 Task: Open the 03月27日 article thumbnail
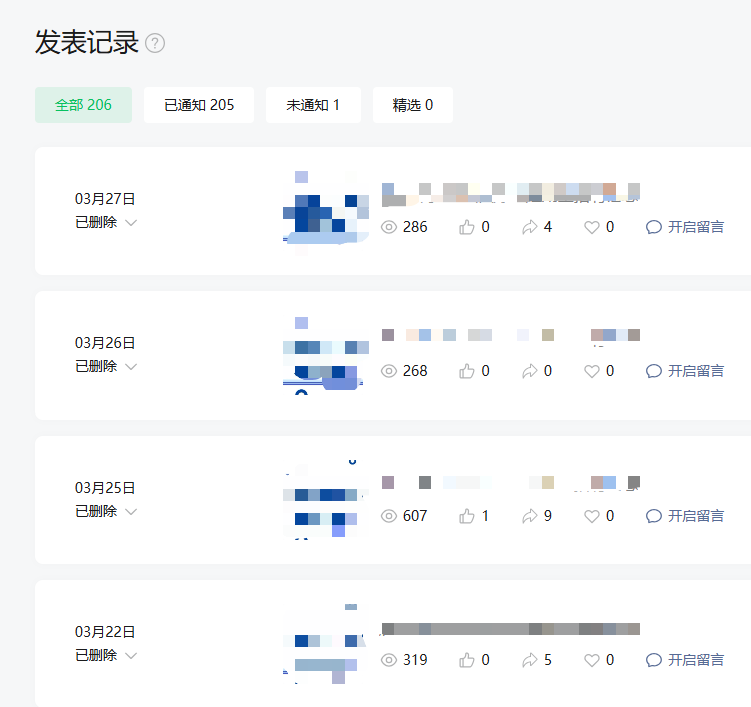coord(326,211)
